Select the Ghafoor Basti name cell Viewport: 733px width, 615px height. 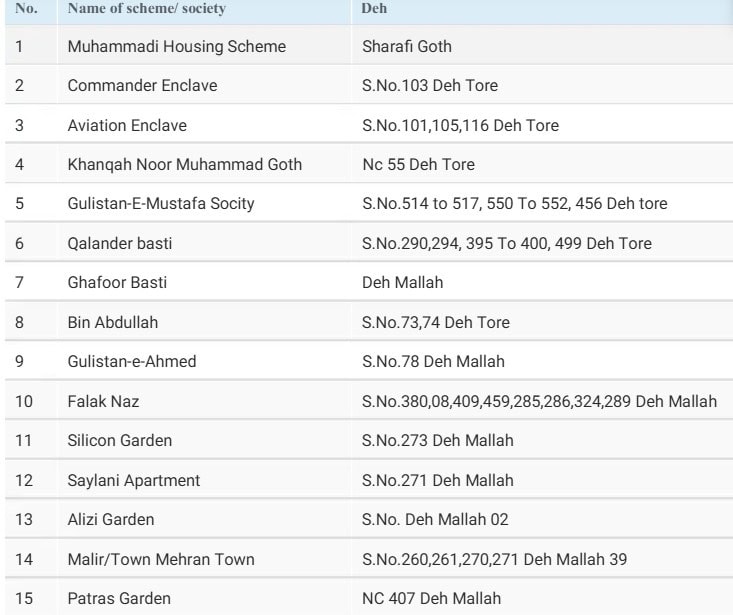coord(117,283)
